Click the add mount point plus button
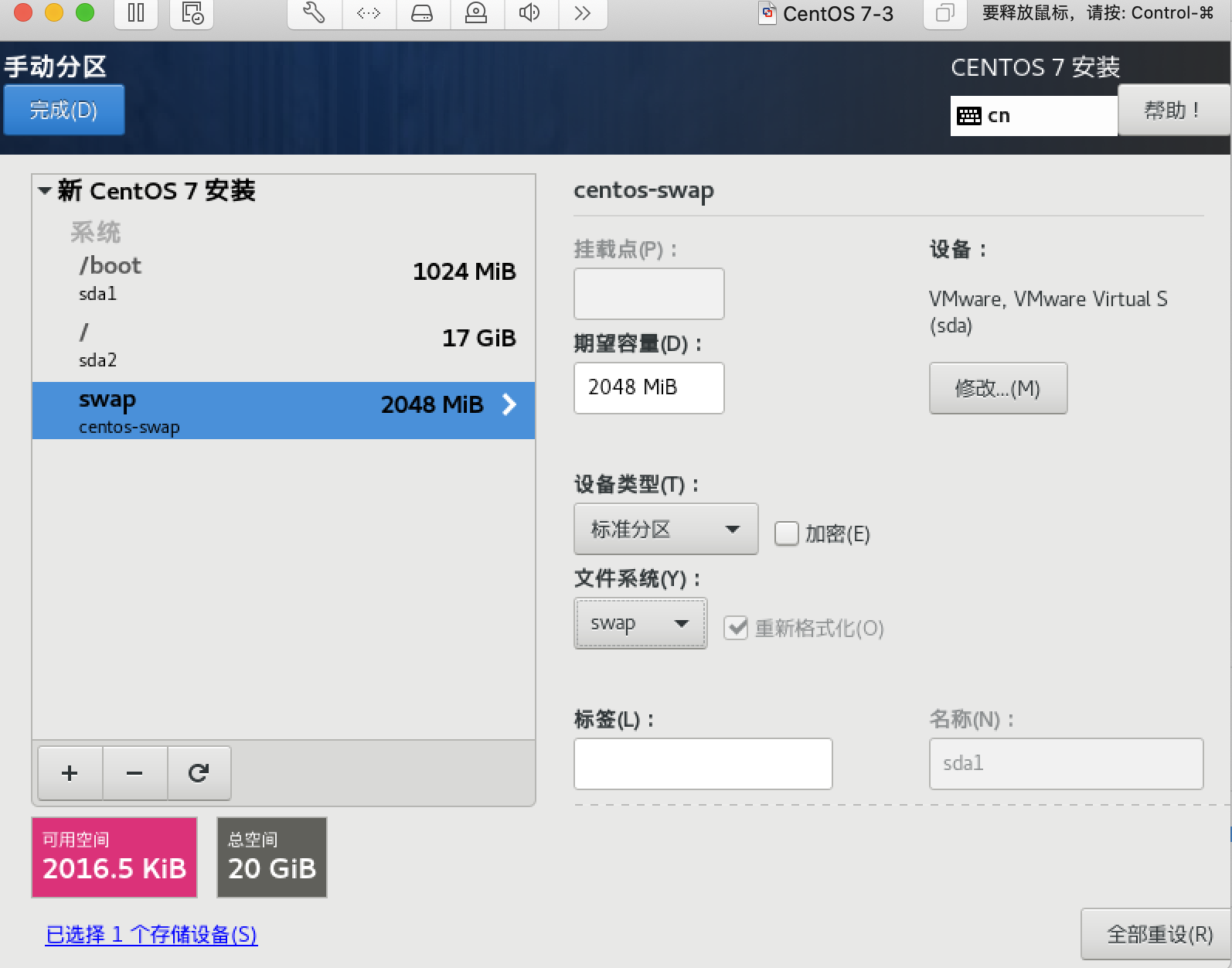The image size is (1232, 968). (70, 772)
